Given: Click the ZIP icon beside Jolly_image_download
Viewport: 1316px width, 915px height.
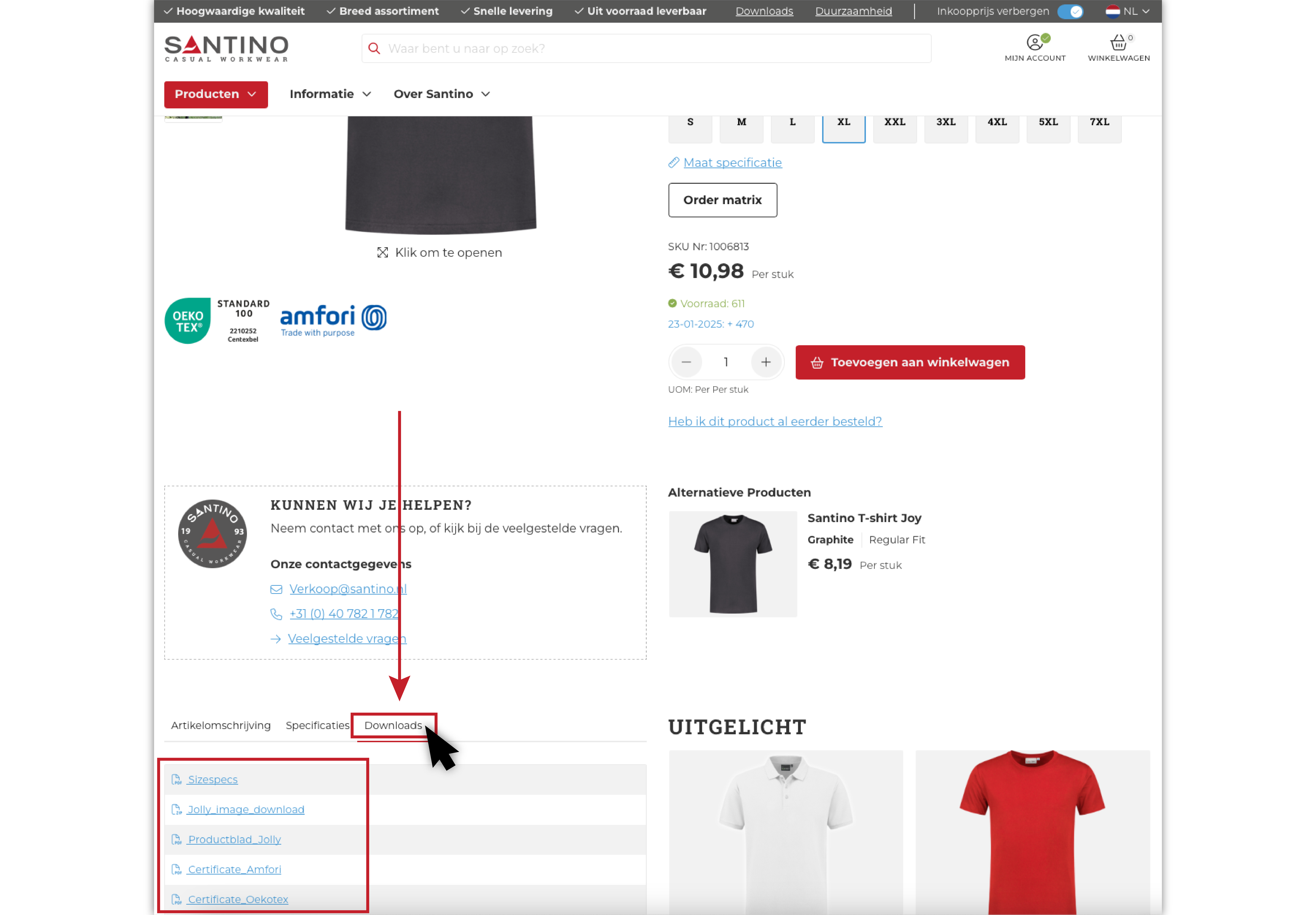Looking at the screenshot, I should pyautogui.click(x=176, y=810).
